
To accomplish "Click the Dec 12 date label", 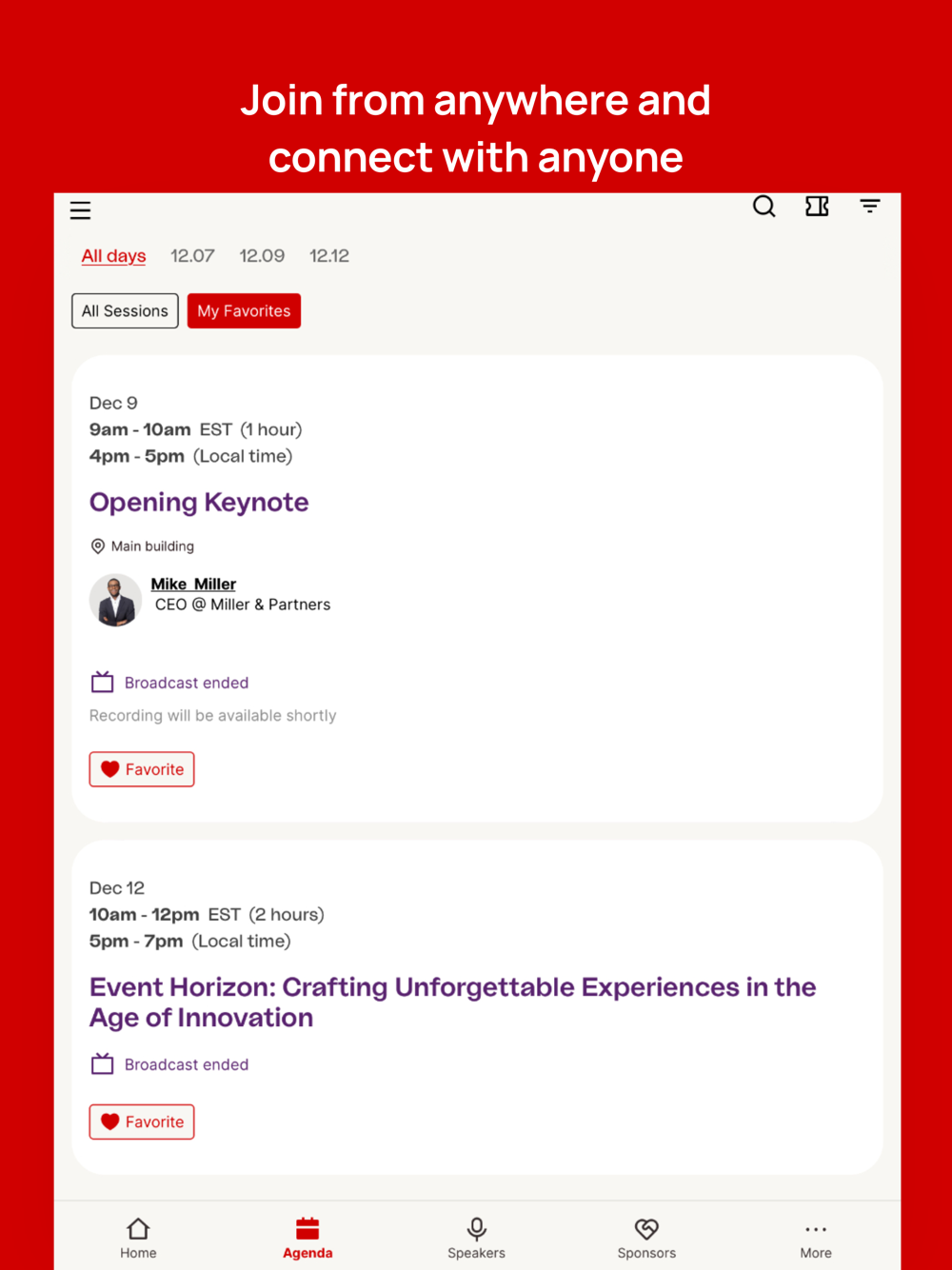I will coord(117,888).
